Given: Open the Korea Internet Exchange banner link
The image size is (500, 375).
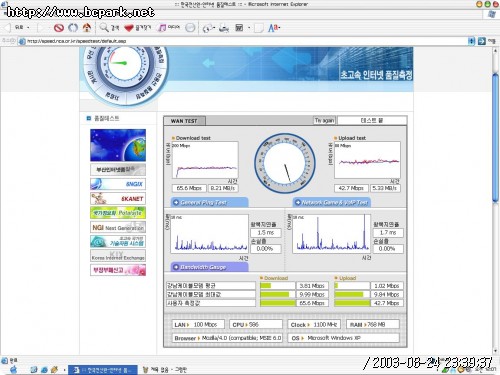Looking at the screenshot, I should click(118, 256).
